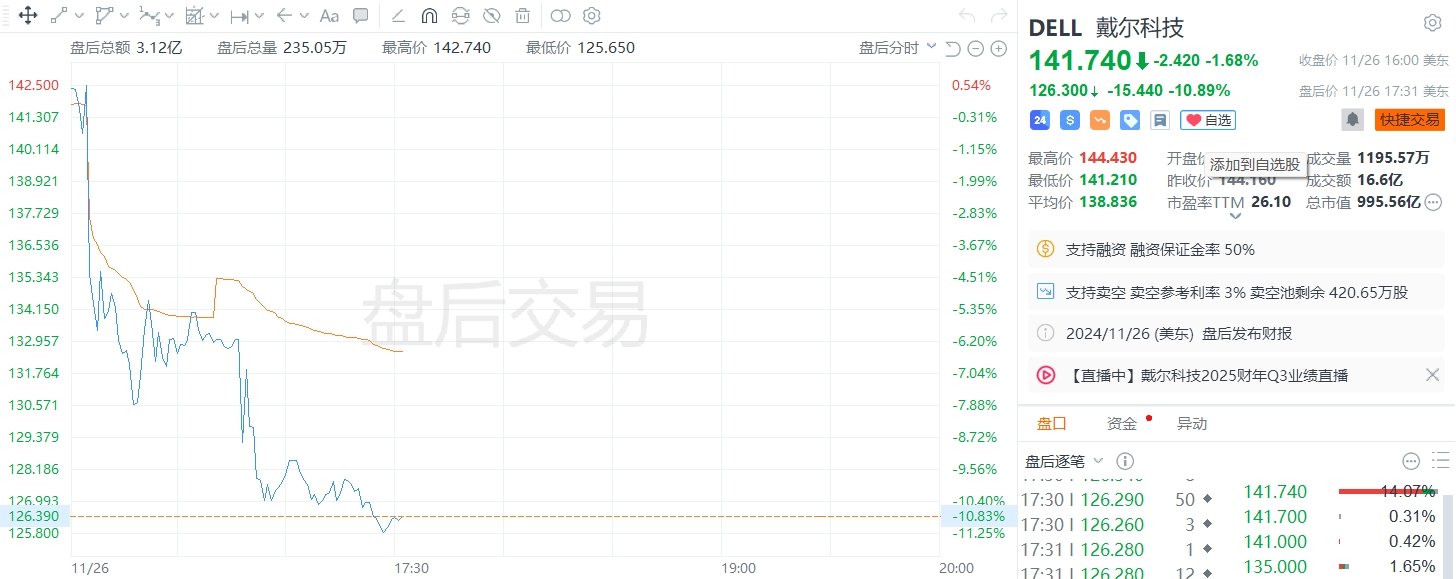Toggle continuous drawing mode icon
The height and width of the screenshot is (579, 1456).
click(x=460, y=16)
